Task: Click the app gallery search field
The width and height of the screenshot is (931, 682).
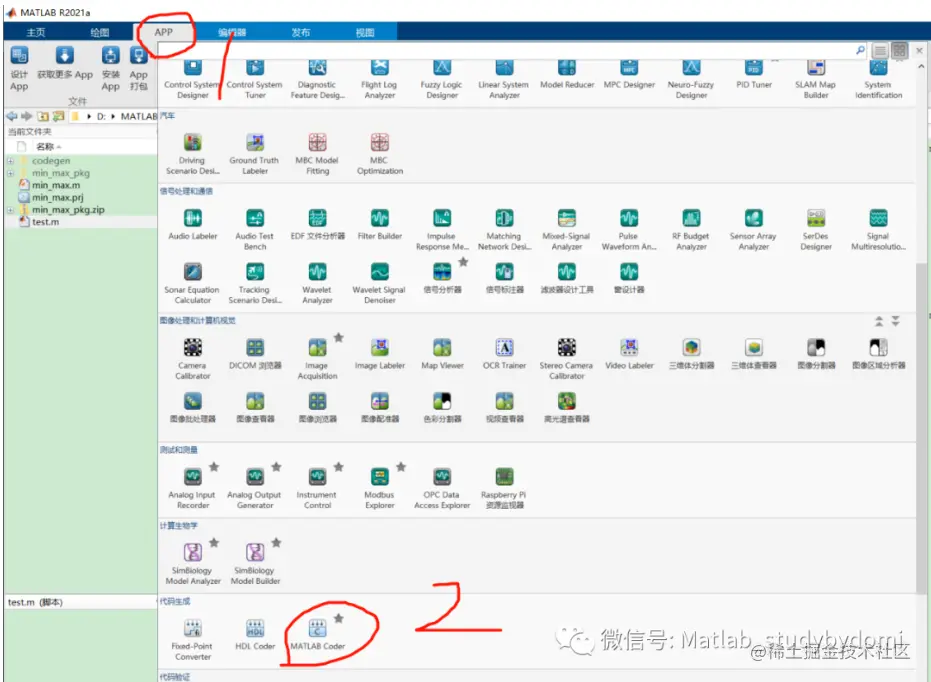Action: [508, 50]
